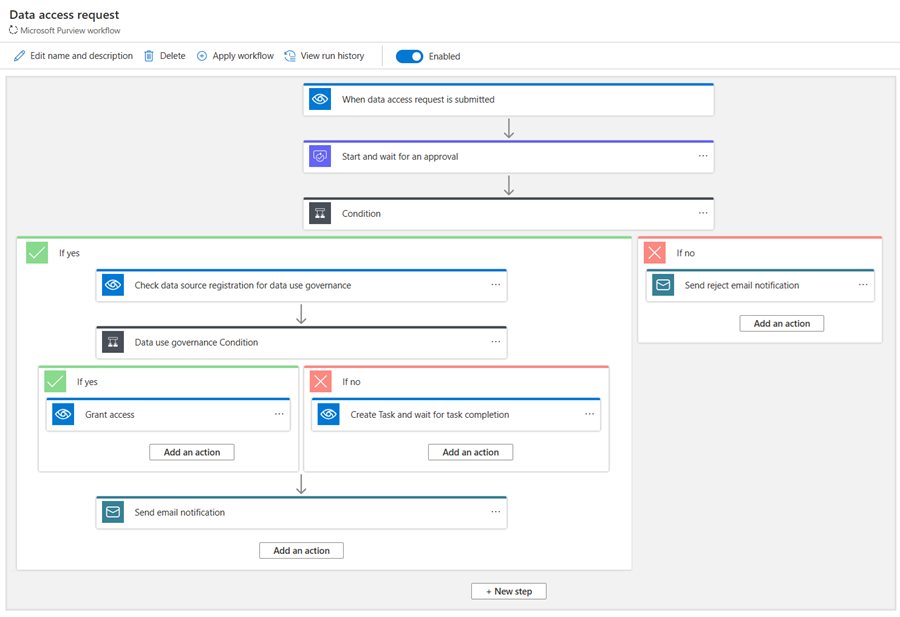The image size is (900, 617).
Task: Click the + New step button
Action: (508, 590)
